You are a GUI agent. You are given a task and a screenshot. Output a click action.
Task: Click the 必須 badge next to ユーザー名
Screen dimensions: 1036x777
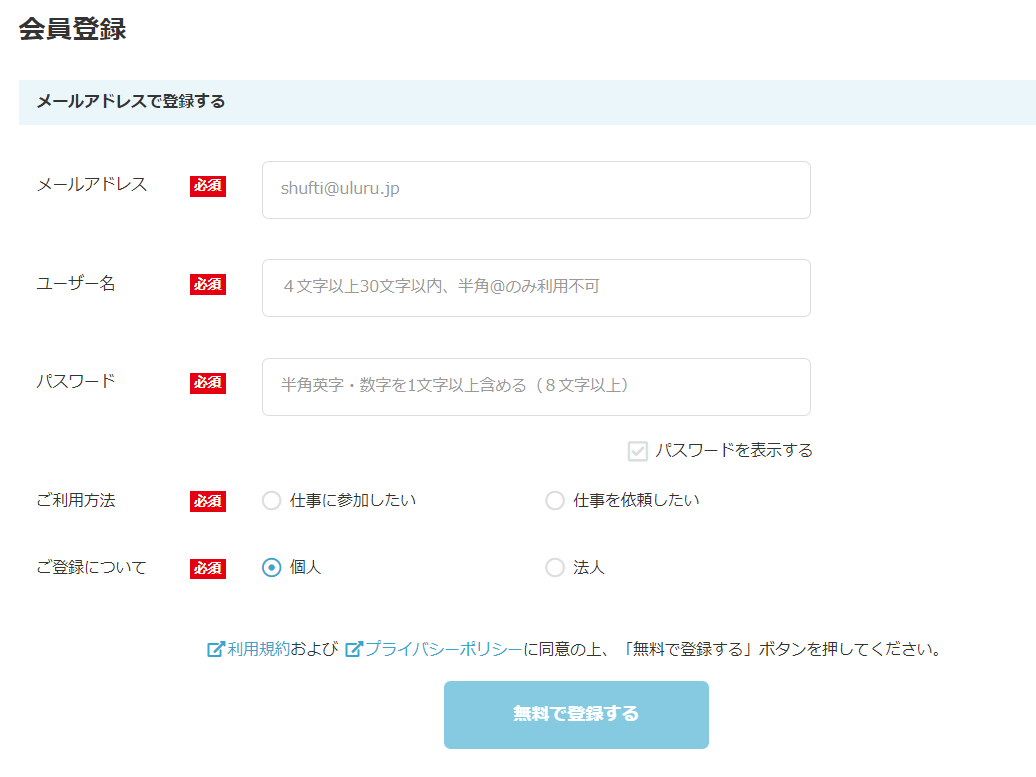[x=207, y=284]
